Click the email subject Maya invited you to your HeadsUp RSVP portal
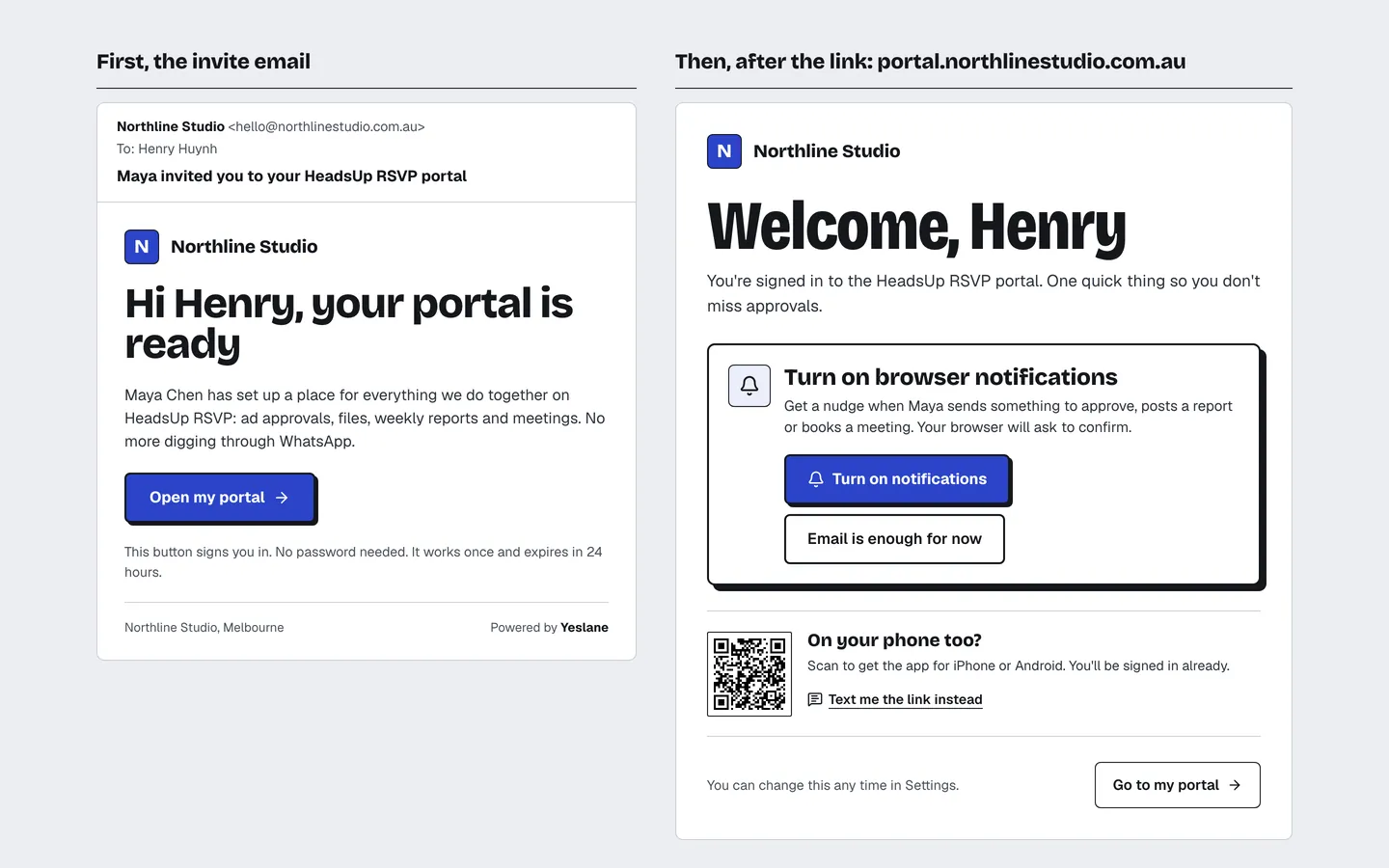 click(x=291, y=176)
